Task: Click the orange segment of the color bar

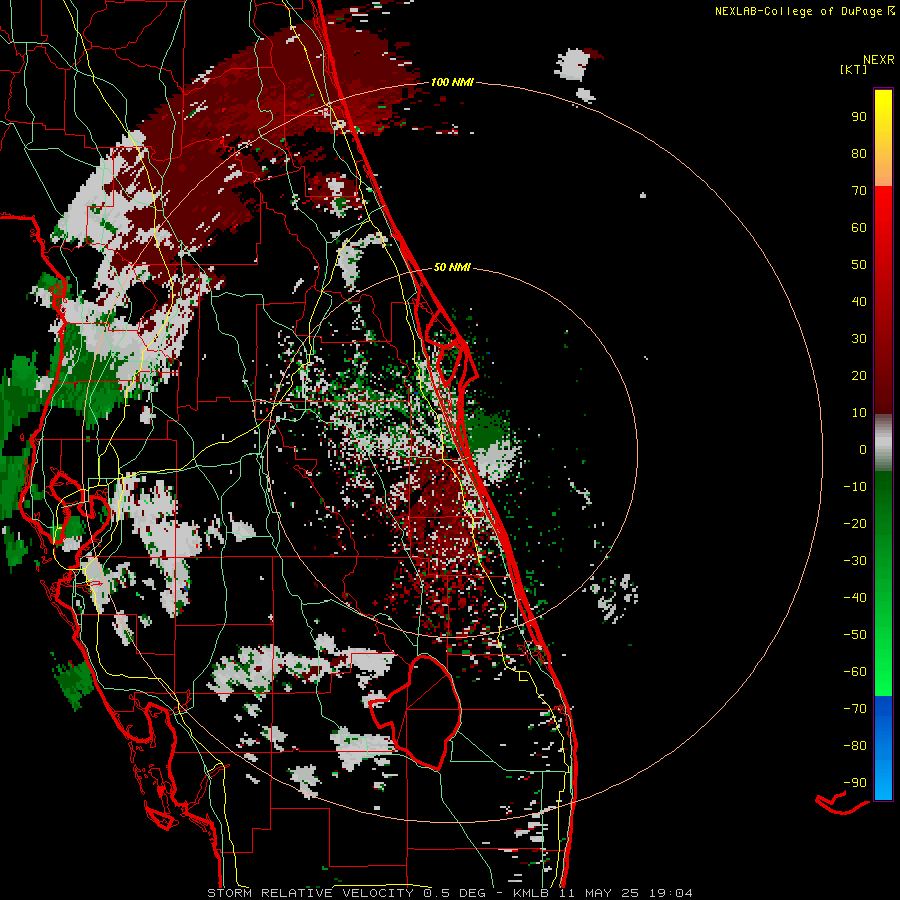Action: point(883,171)
